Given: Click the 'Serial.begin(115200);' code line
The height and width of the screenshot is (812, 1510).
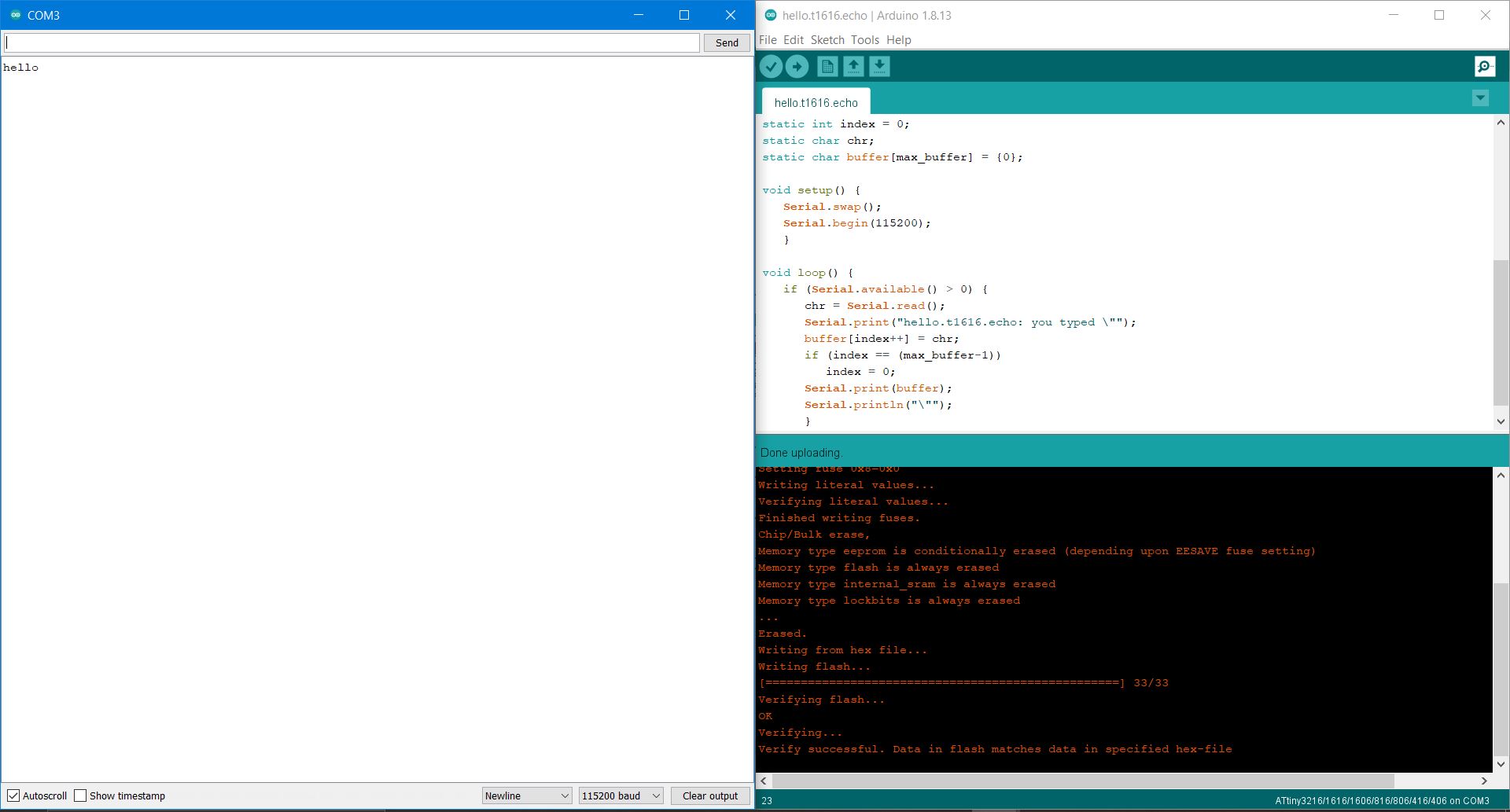Looking at the screenshot, I should pyautogui.click(x=856, y=223).
